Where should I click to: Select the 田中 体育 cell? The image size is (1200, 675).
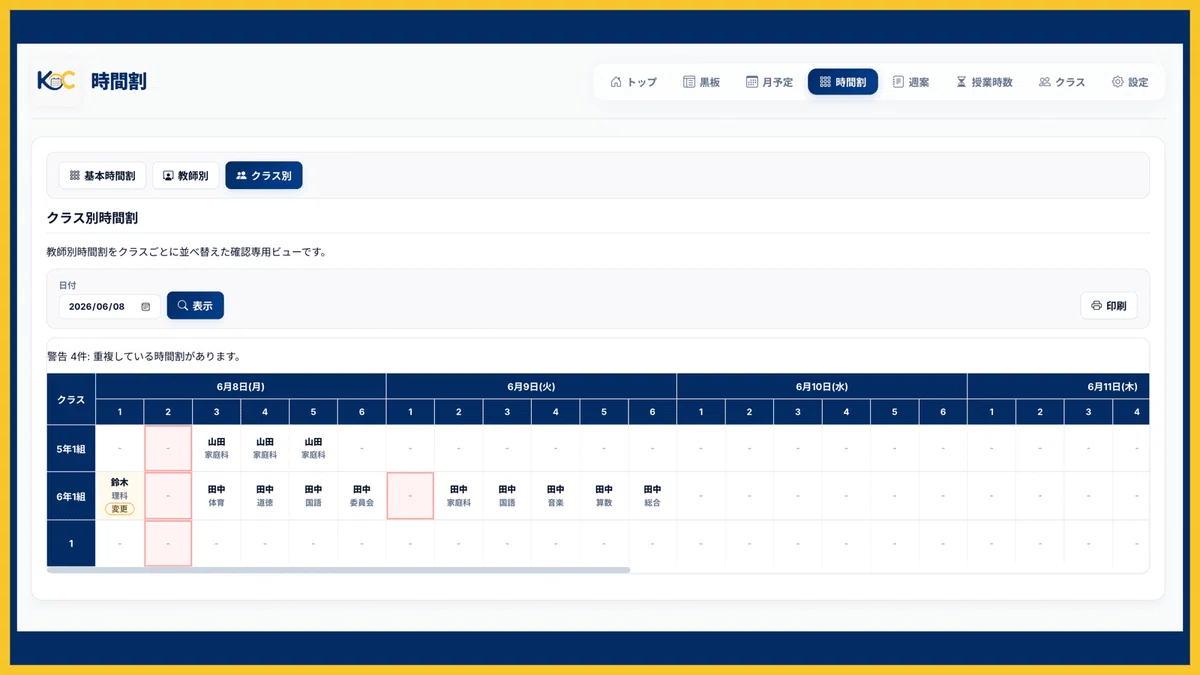click(216, 496)
